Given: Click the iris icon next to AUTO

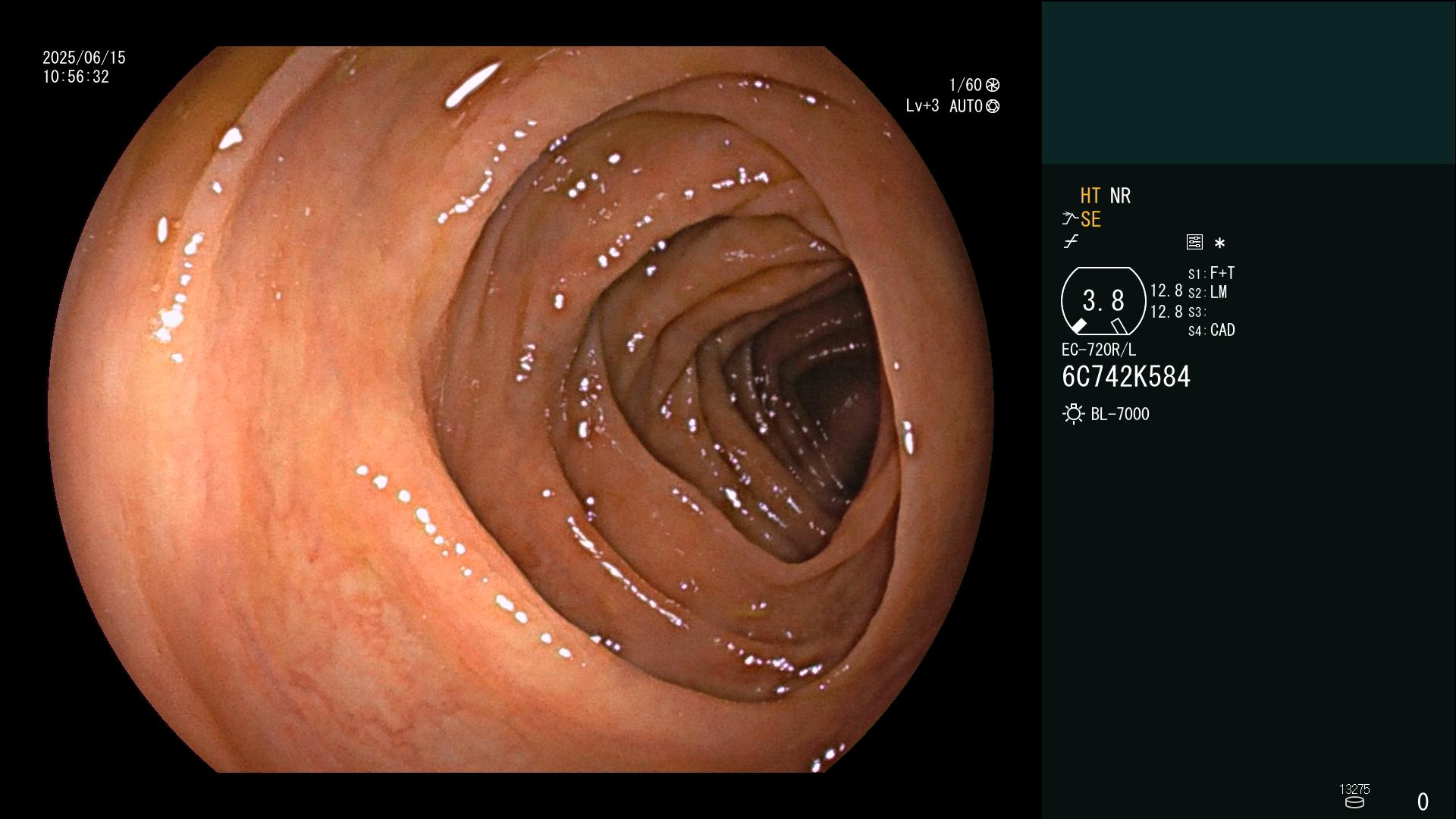Looking at the screenshot, I should [x=993, y=106].
